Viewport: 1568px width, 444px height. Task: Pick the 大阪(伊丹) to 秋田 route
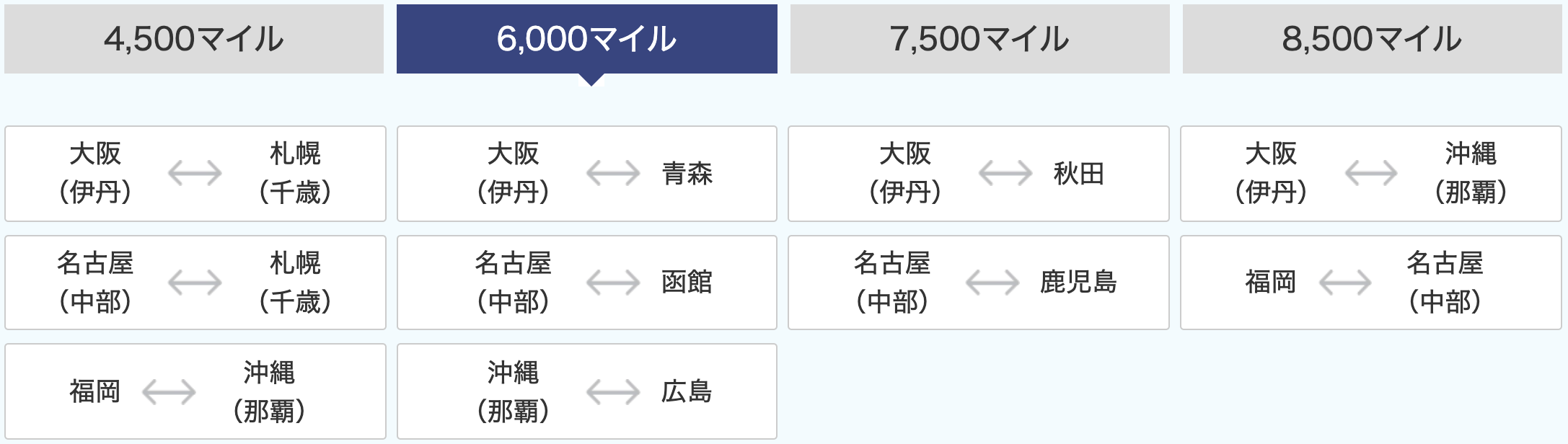[x=979, y=174]
